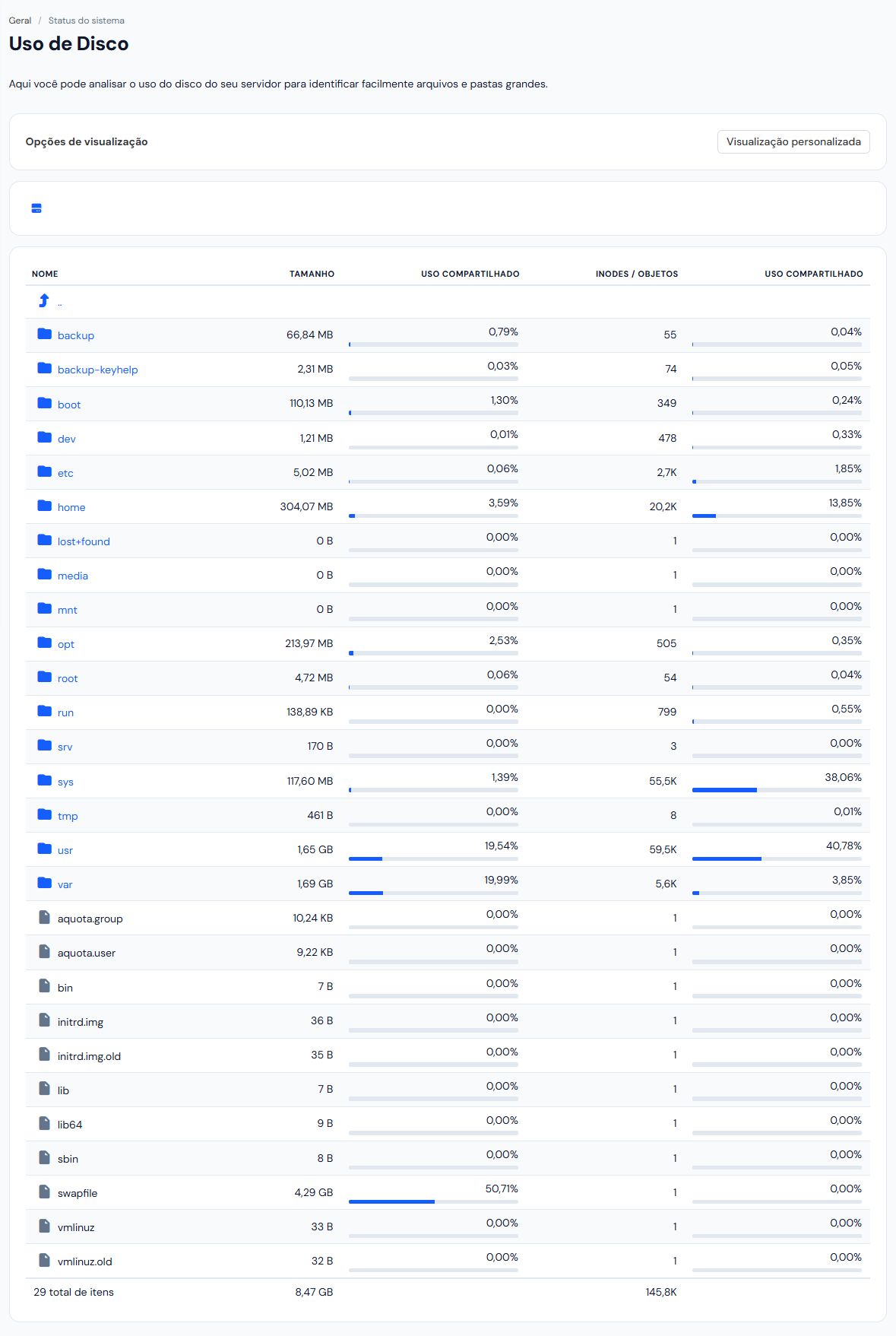This screenshot has height=1336, width=896.
Task: Go to Geral in the breadcrumb
Action: [x=20, y=21]
